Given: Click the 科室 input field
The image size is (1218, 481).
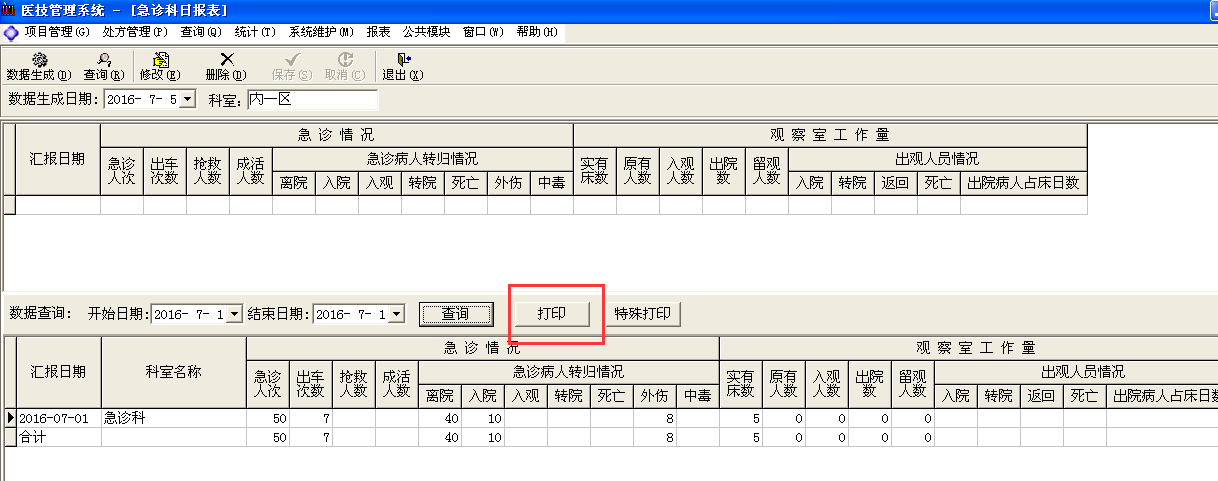Looking at the screenshot, I should 312,100.
